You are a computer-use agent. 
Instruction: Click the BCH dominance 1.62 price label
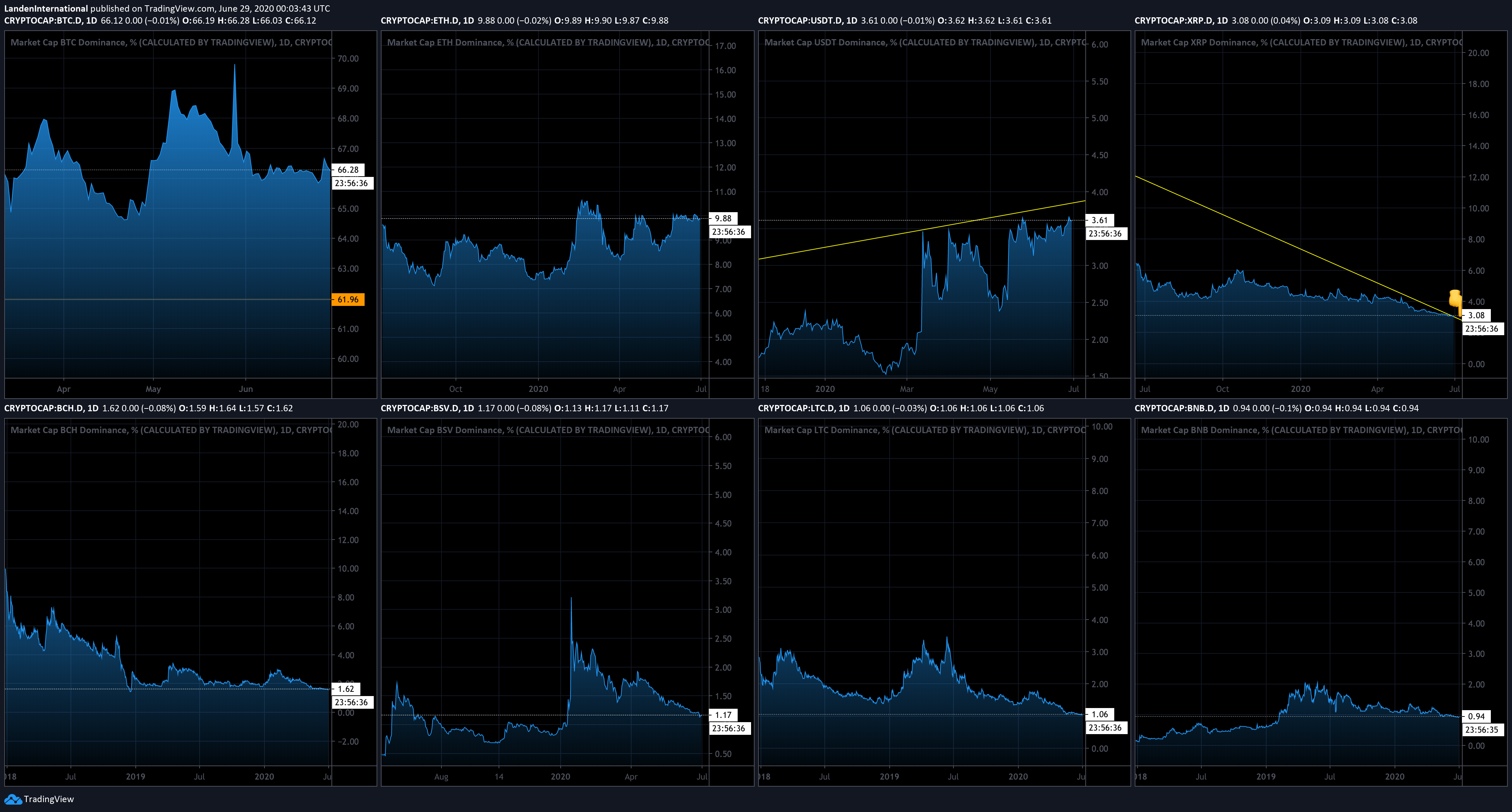[346, 689]
